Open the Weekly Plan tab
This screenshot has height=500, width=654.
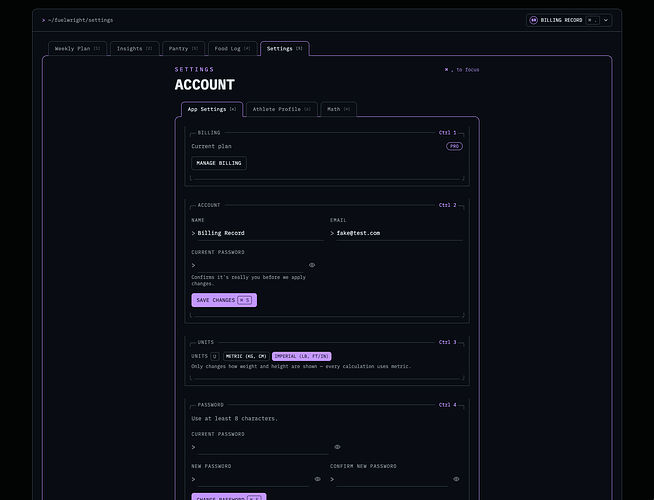pos(78,49)
